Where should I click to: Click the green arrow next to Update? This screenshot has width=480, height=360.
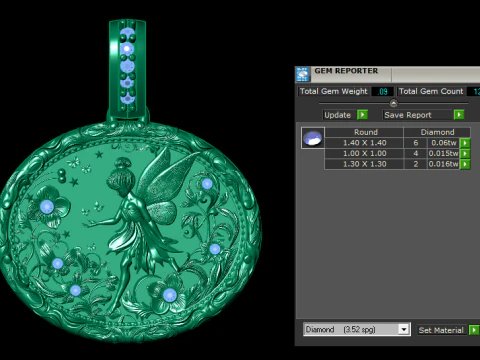click(362, 115)
